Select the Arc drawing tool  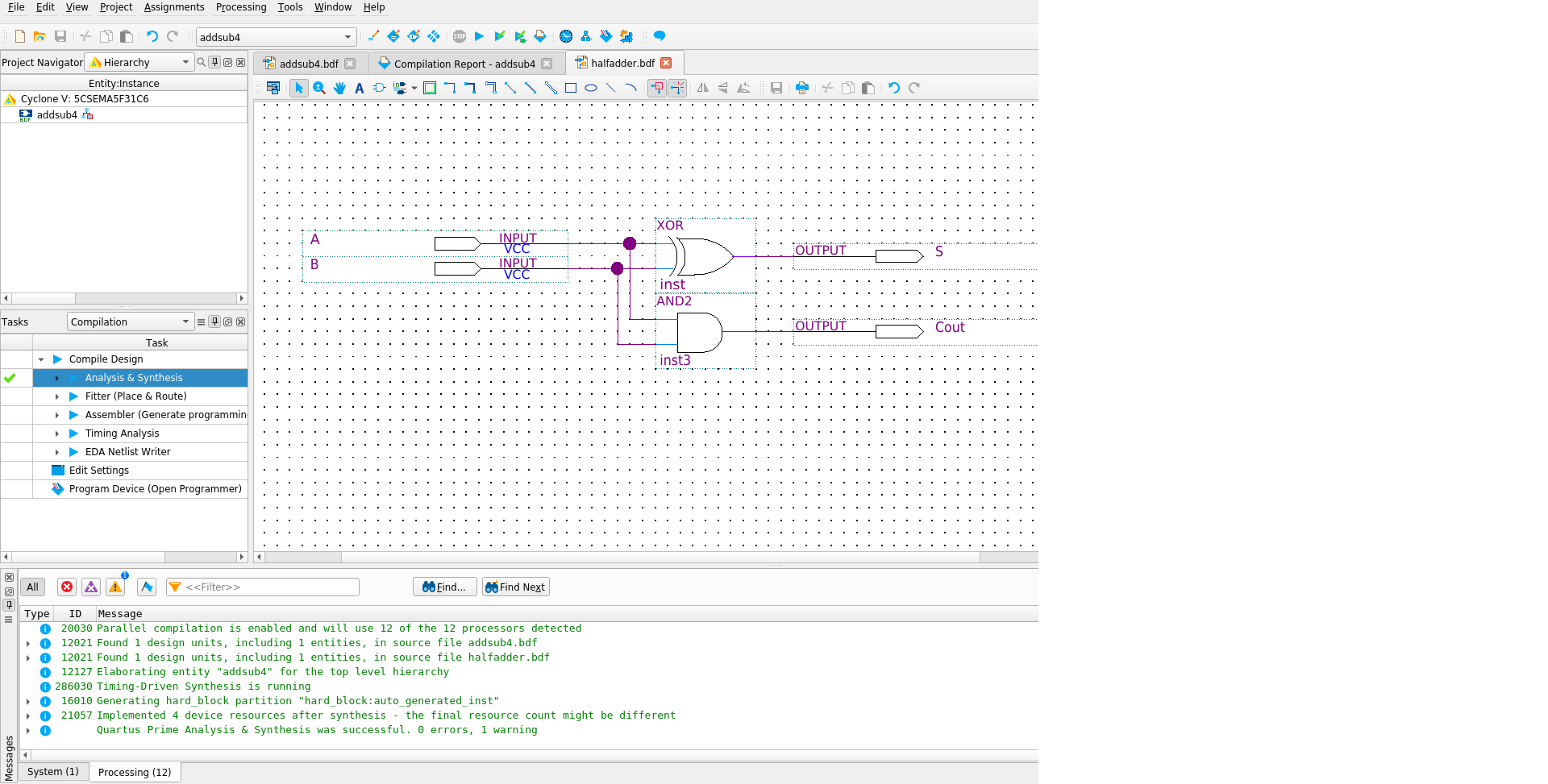pyautogui.click(x=631, y=88)
